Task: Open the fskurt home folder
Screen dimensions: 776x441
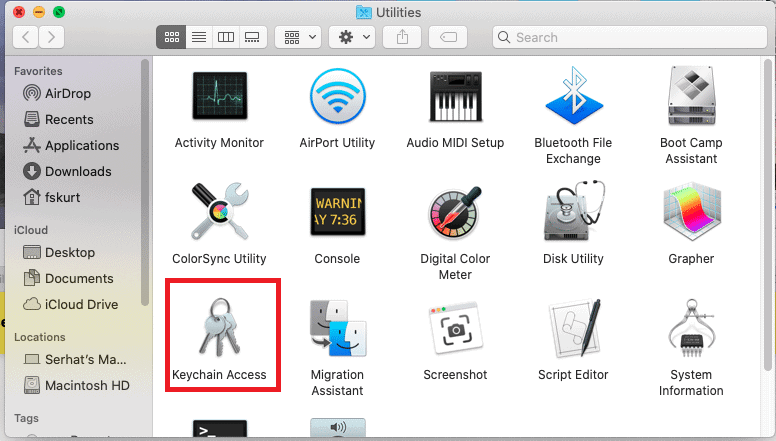Action: (x=52, y=197)
